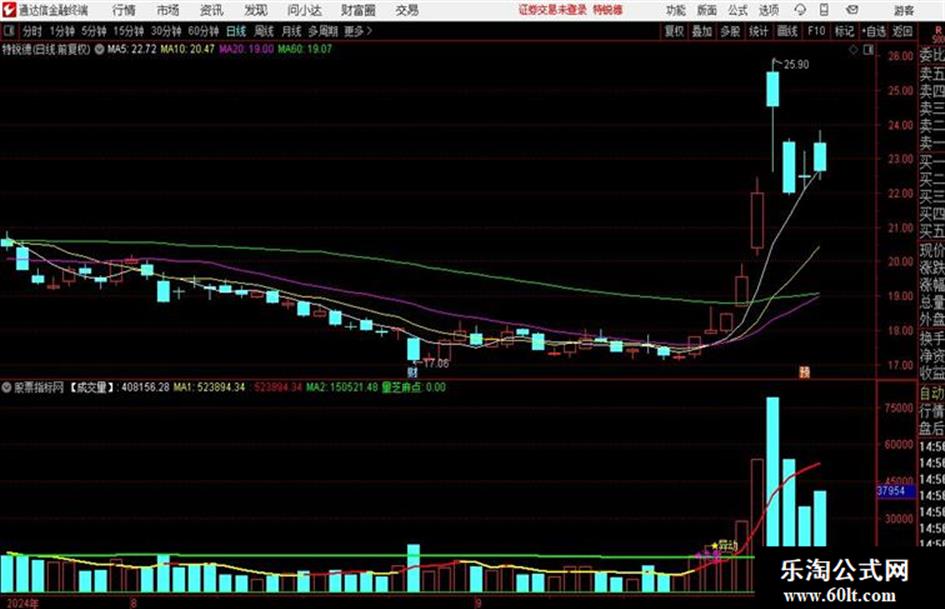Click the 异动 star marker in the volume chart
Screen dimensions: 945x609
[x=725, y=545]
